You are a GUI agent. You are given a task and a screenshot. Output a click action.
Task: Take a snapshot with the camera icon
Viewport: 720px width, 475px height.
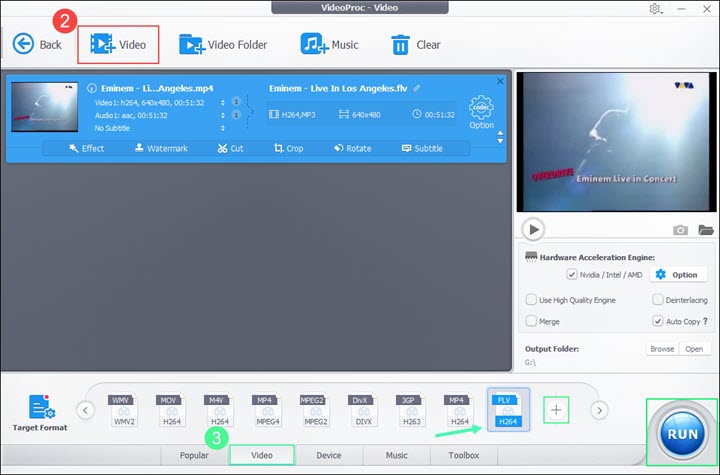click(x=681, y=230)
